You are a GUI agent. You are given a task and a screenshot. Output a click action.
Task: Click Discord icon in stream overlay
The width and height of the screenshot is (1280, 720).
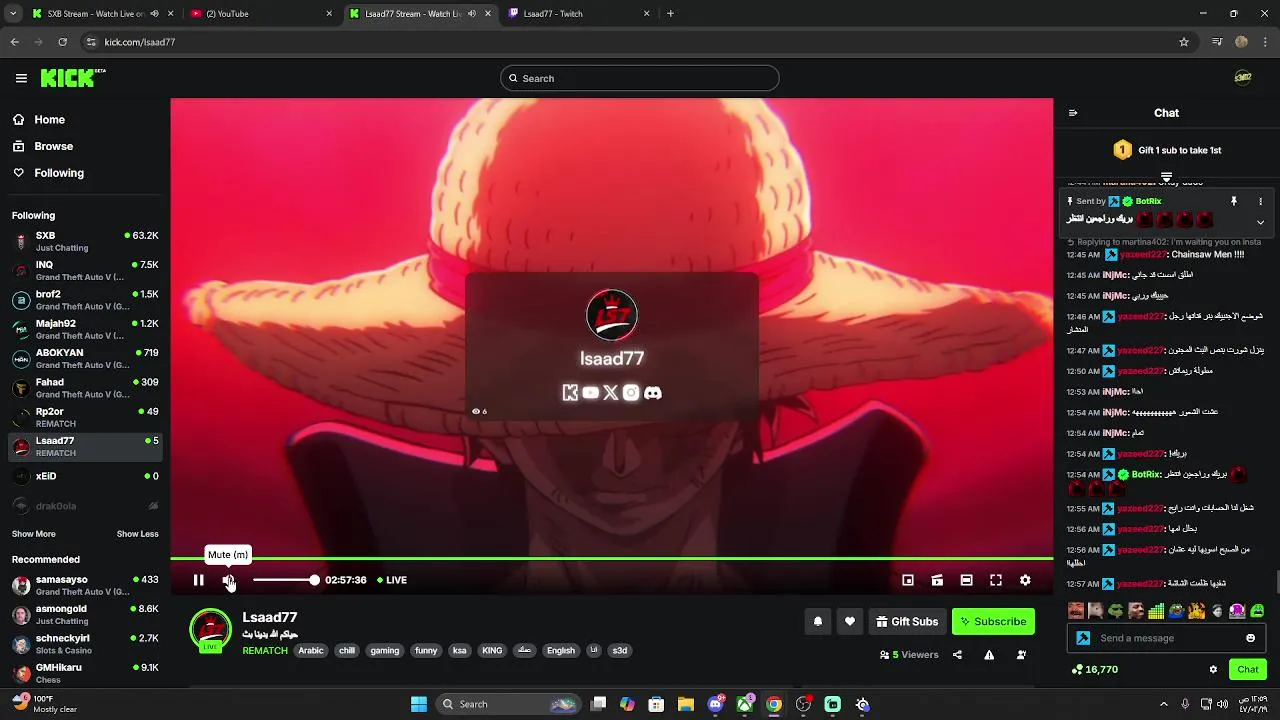pyautogui.click(x=653, y=393)
